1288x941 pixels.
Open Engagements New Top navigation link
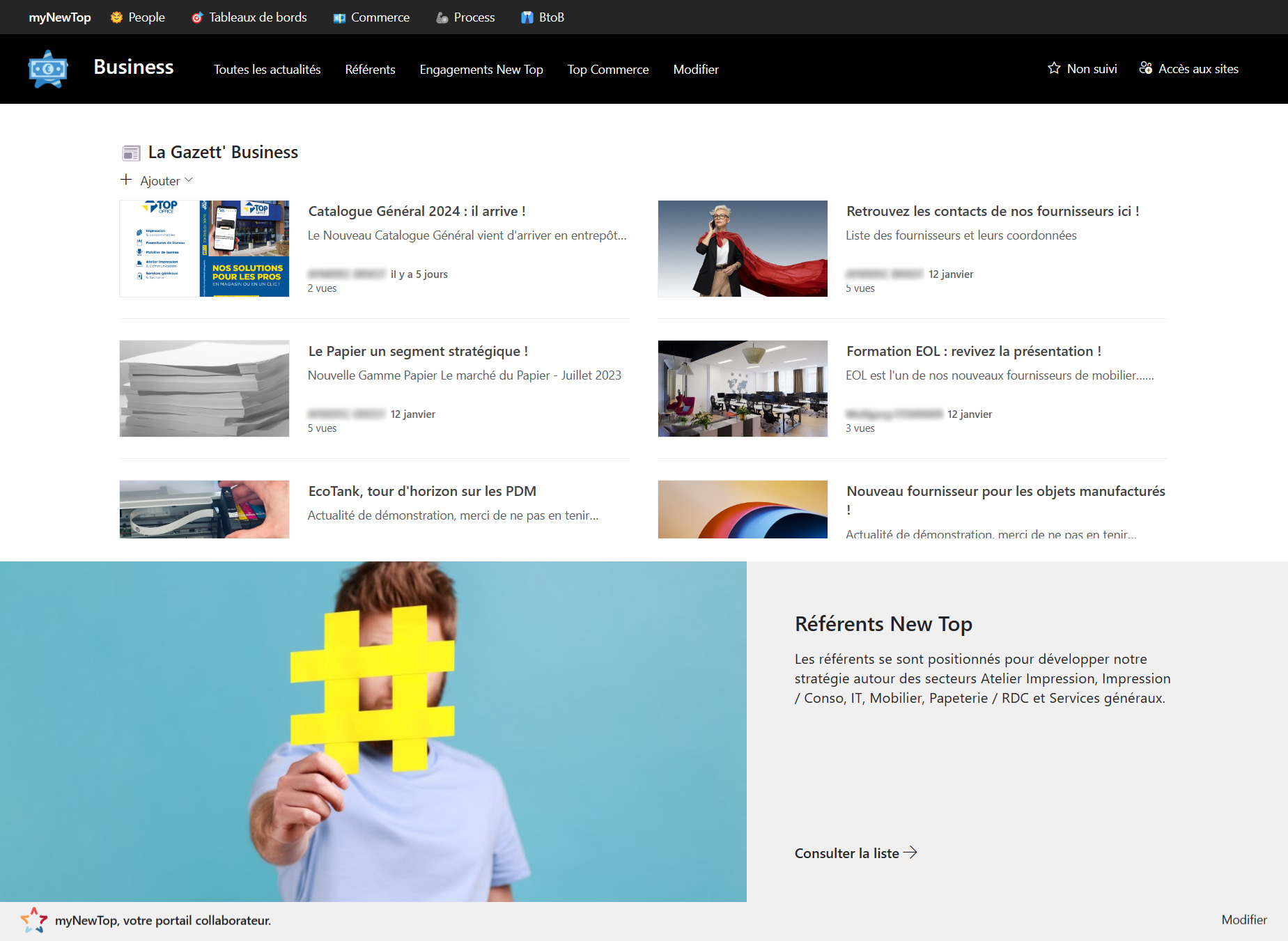point(481,70)
